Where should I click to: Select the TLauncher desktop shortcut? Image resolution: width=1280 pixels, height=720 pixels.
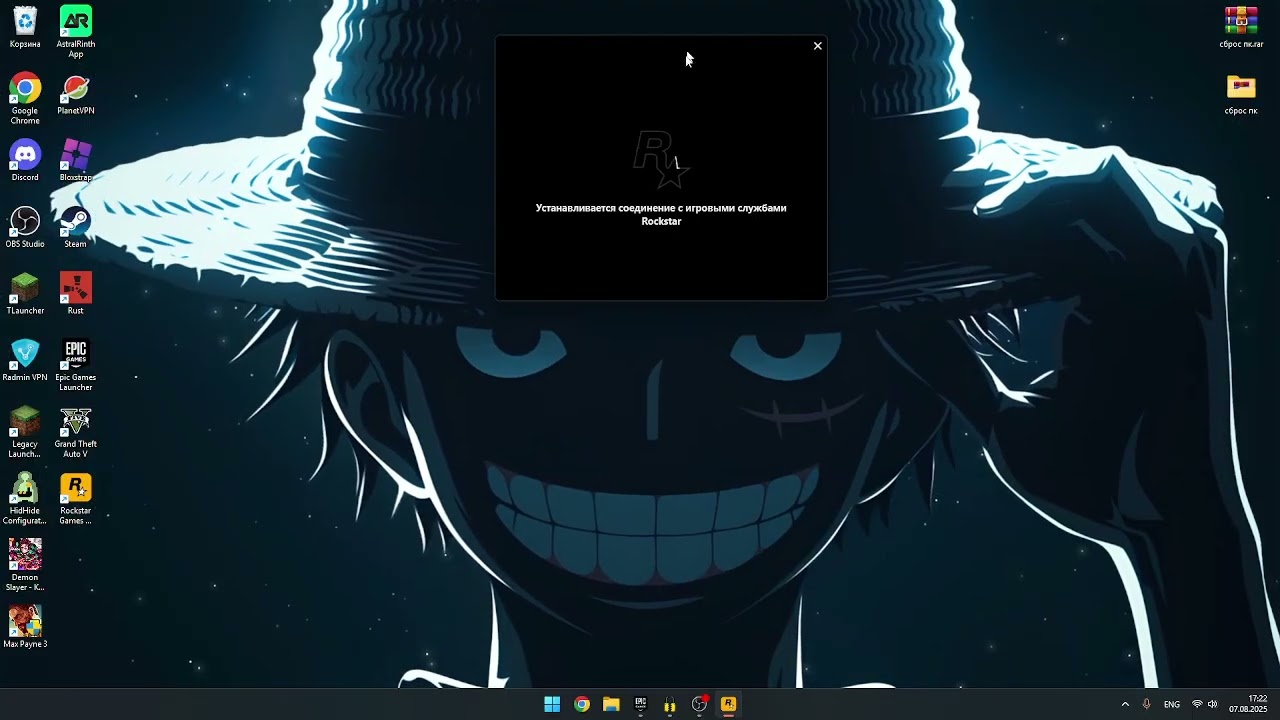tap(25, 294)
